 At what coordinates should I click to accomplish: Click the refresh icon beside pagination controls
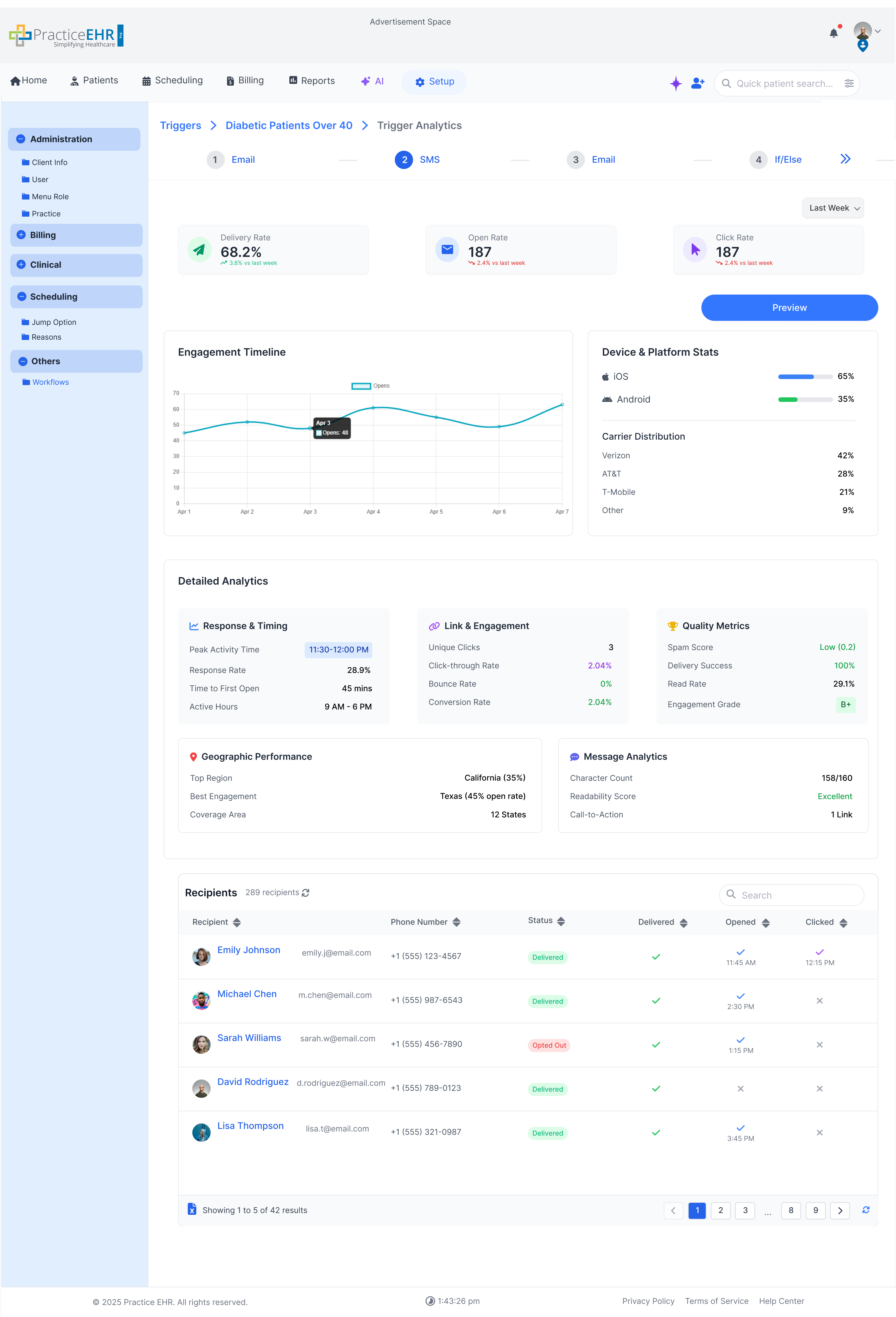pyautogui.click(x=866, y=1210)
